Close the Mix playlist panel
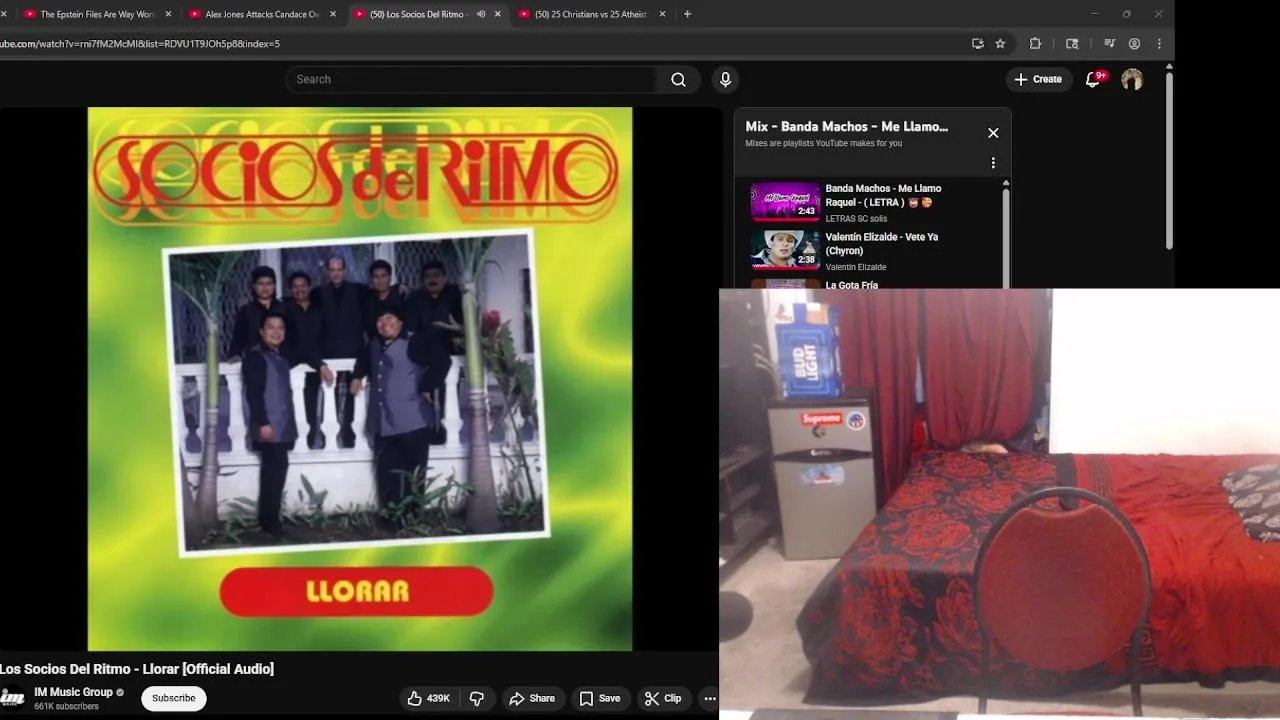The image size is (1280, 720). tap(993, 133)
